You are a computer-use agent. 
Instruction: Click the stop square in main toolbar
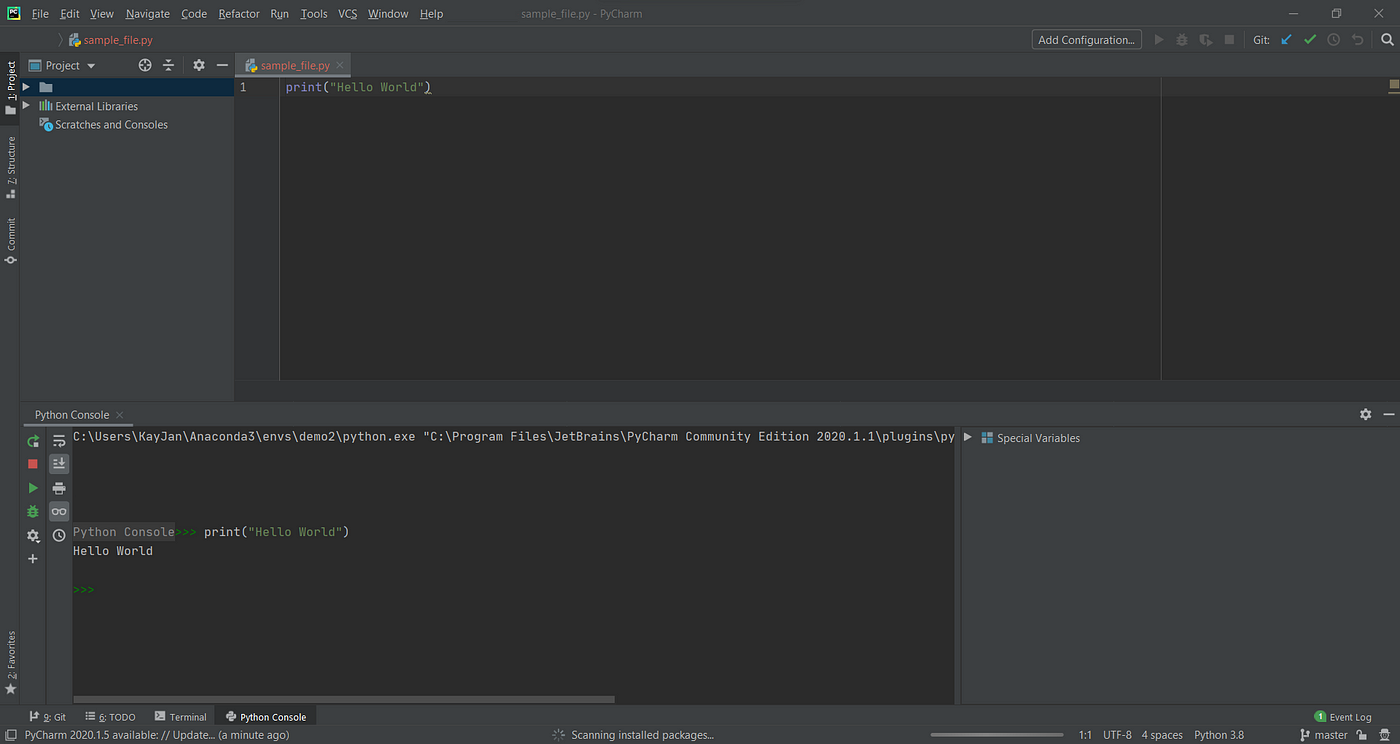pos(1230,40)
